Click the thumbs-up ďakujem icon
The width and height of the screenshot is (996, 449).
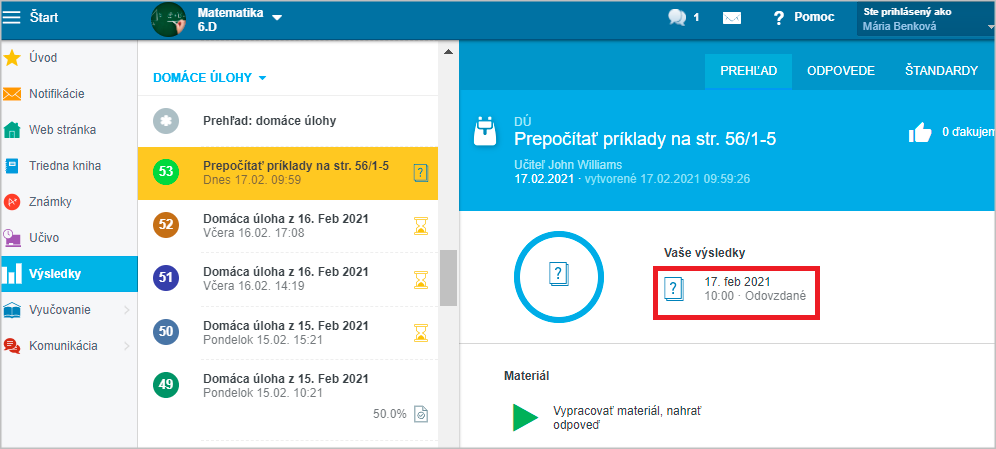(x=920, y=133)
